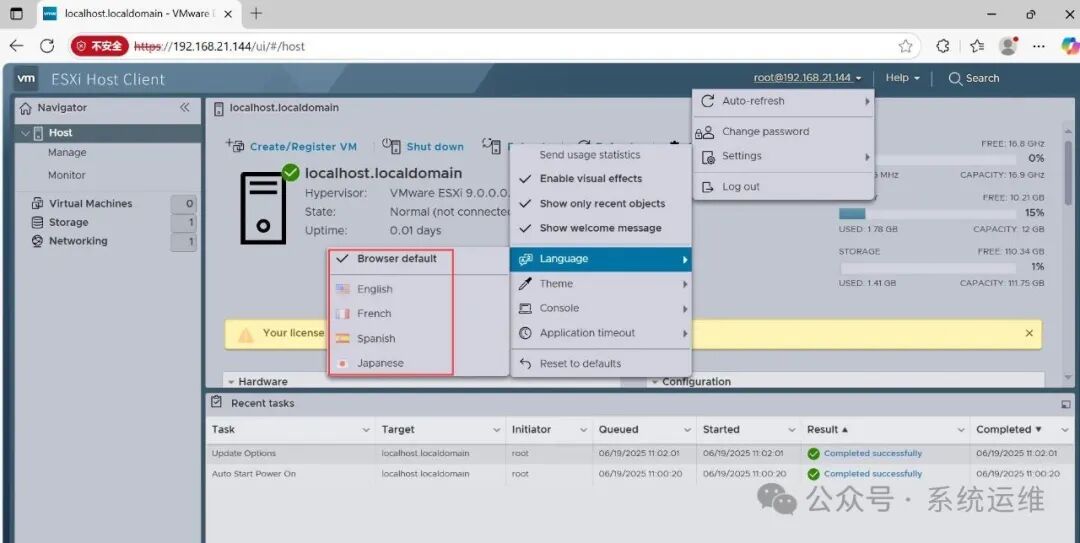Open Target column dropdown arrow
This screenshot has width=1080, height=543.
(497, 430)
